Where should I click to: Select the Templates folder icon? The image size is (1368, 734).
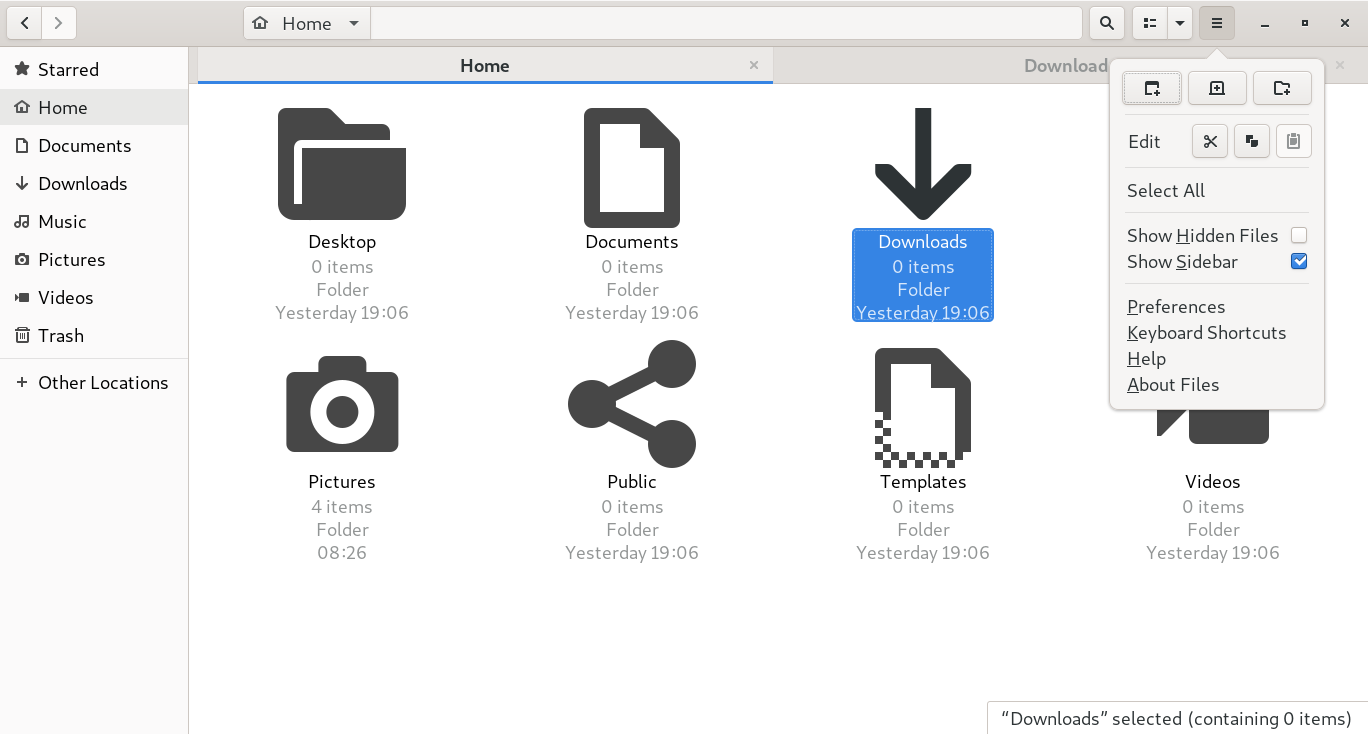pos(923,408)
